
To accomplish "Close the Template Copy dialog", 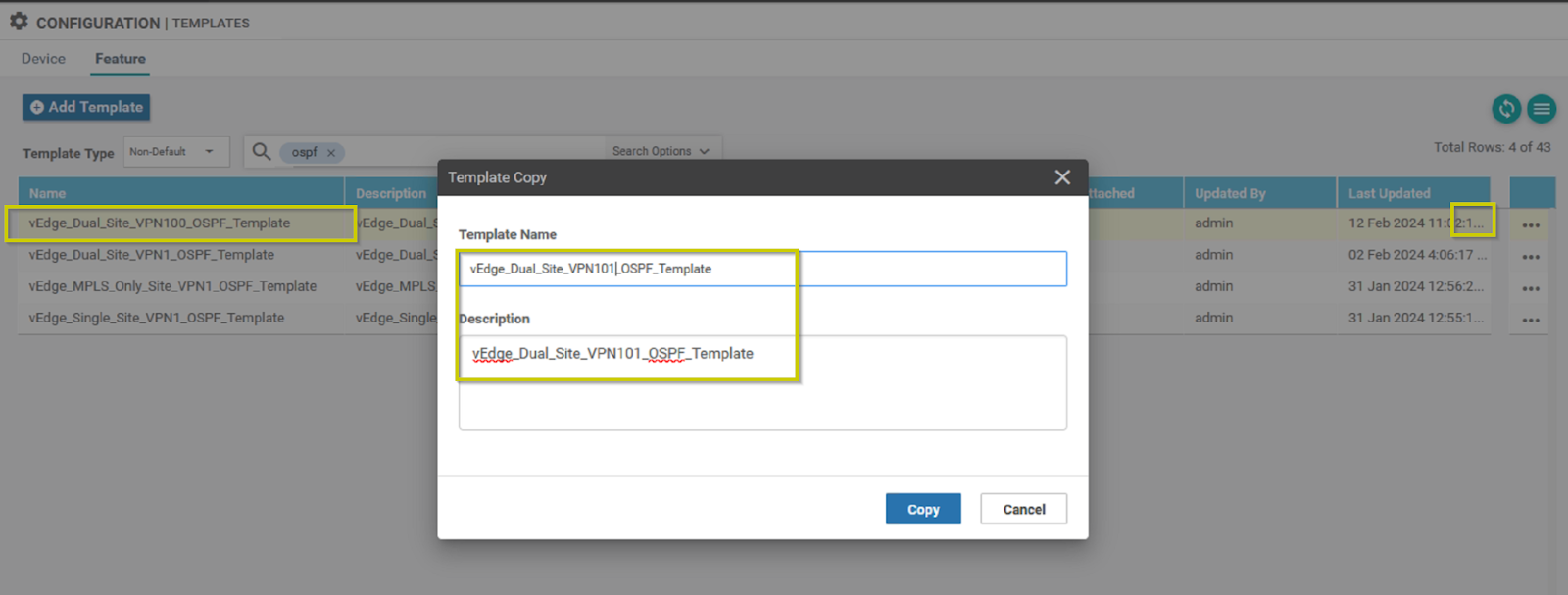I will [x=1062, y=177].
